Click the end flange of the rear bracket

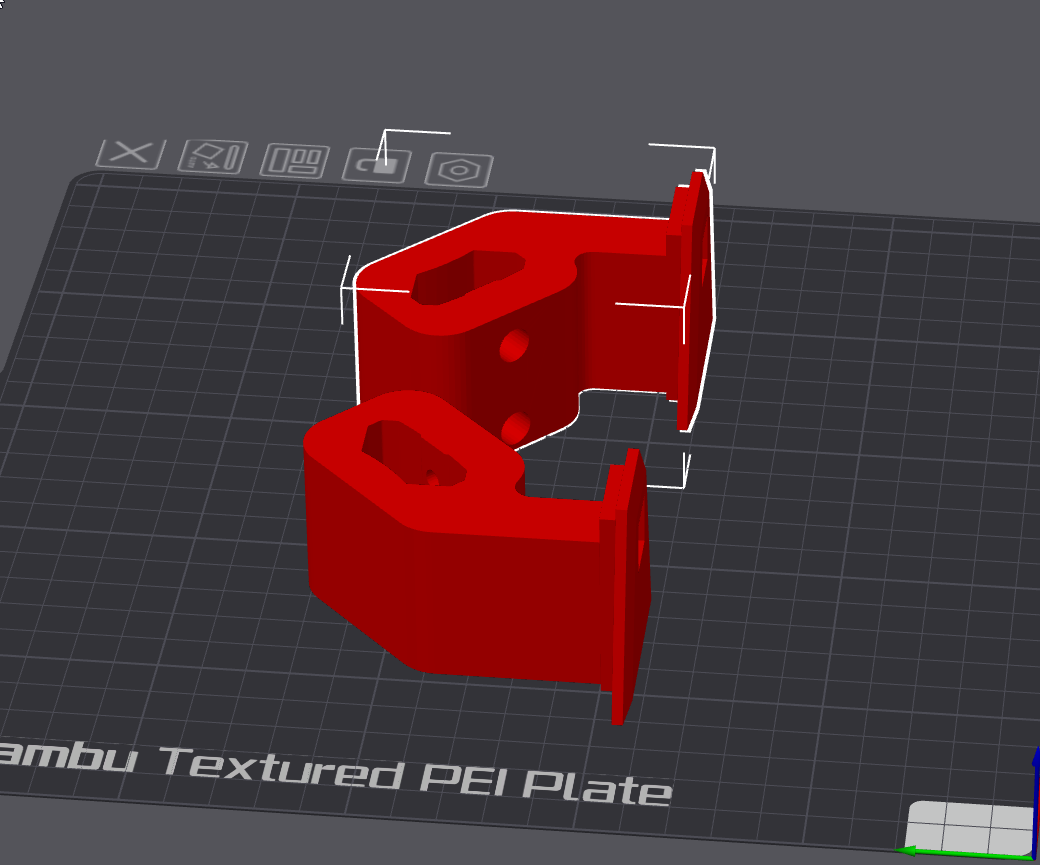tap(695, 300)
